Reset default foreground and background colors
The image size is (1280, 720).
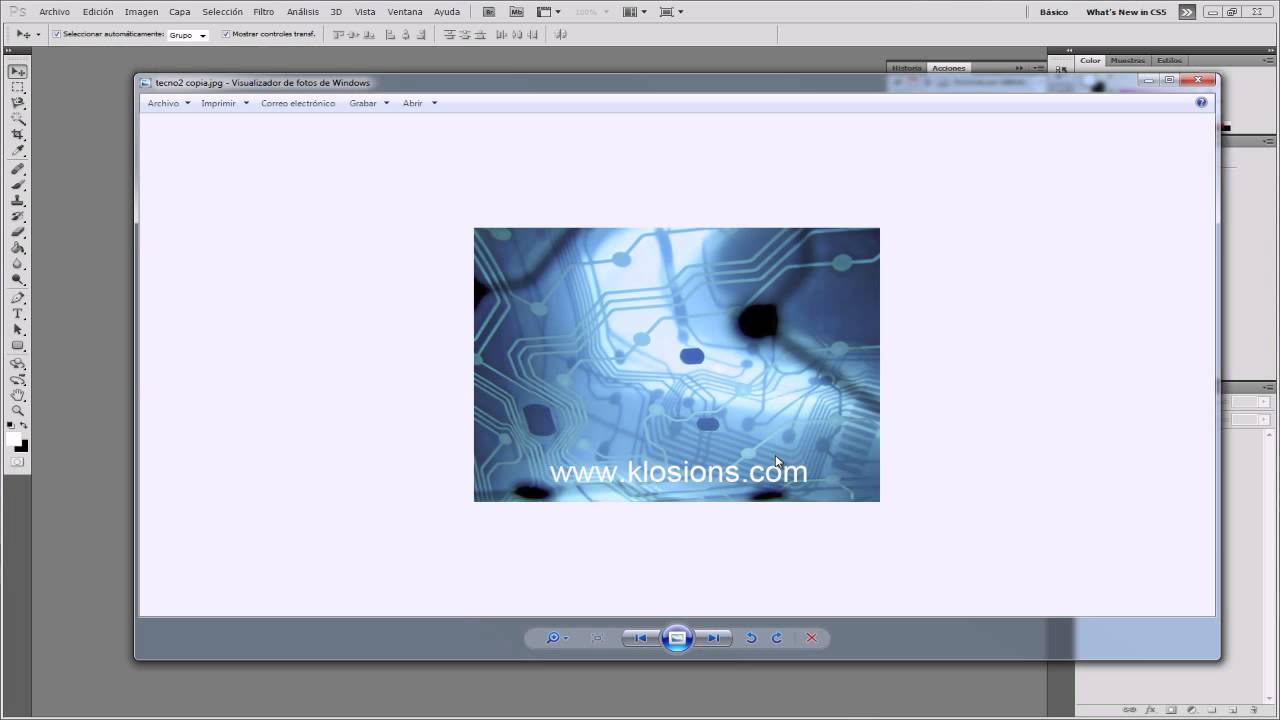coord(10,426)
